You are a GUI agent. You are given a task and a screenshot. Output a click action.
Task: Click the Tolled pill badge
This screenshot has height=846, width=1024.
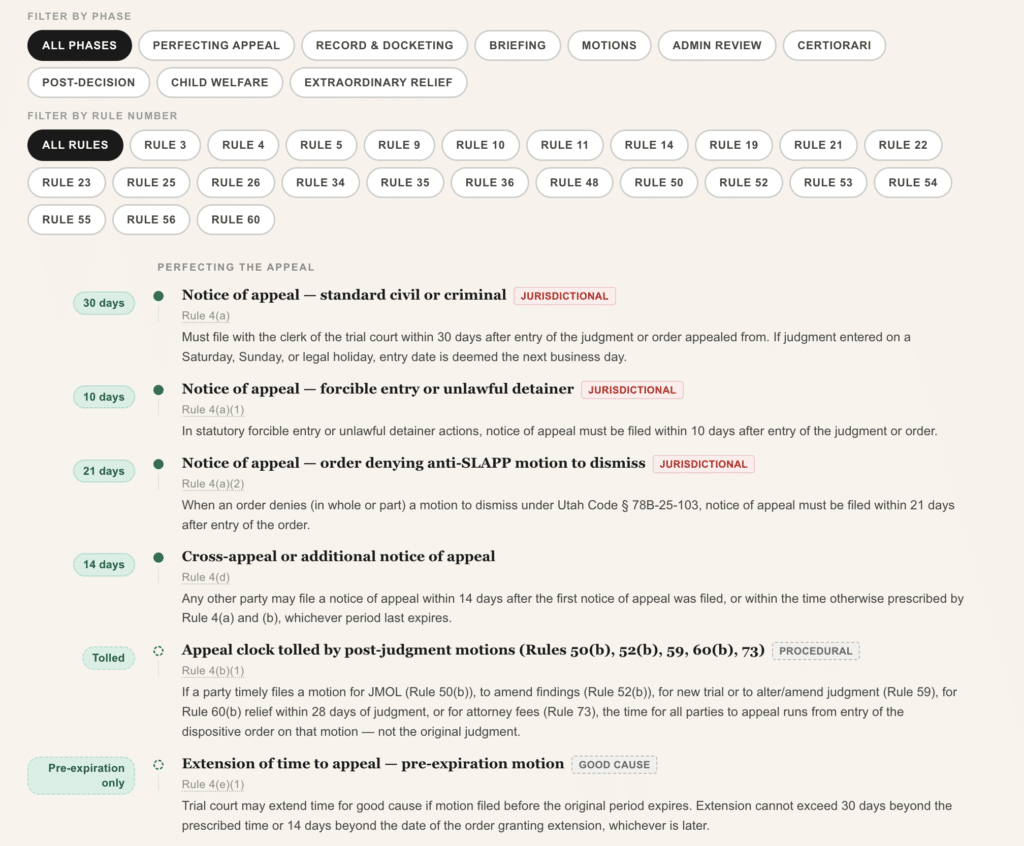pos(107,658)
